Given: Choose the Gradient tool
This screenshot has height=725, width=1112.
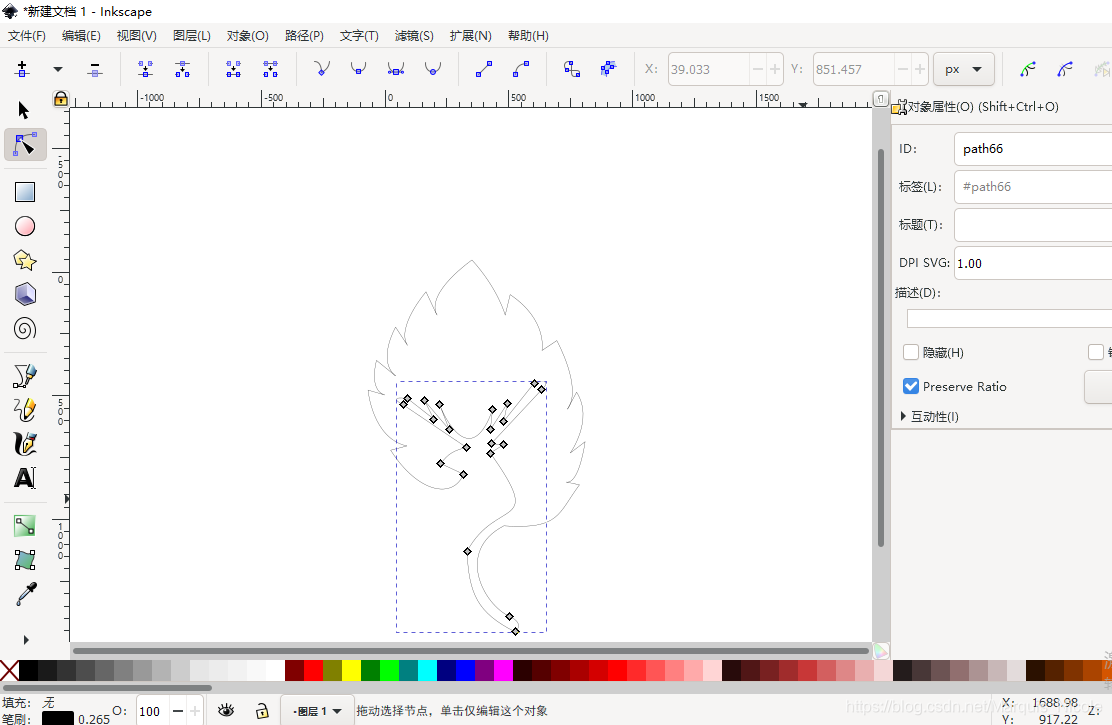Looking at the screenshot, I should tap(25, 526).
